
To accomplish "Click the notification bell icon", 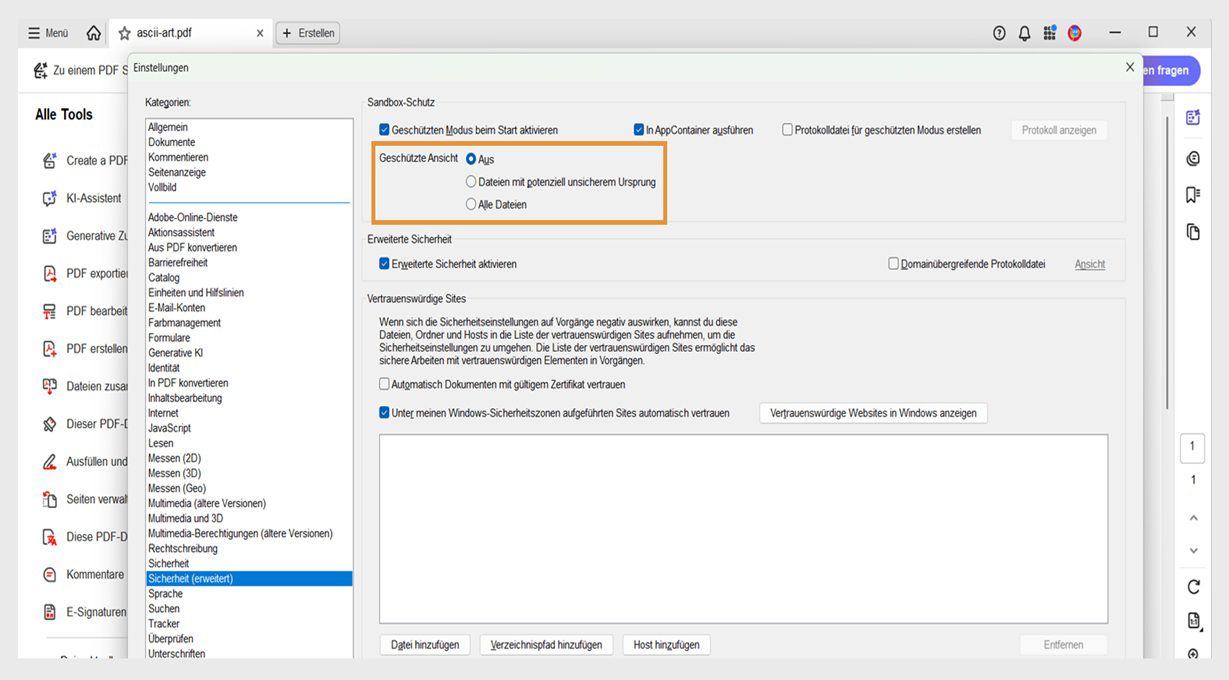I will pos(1024,32).
